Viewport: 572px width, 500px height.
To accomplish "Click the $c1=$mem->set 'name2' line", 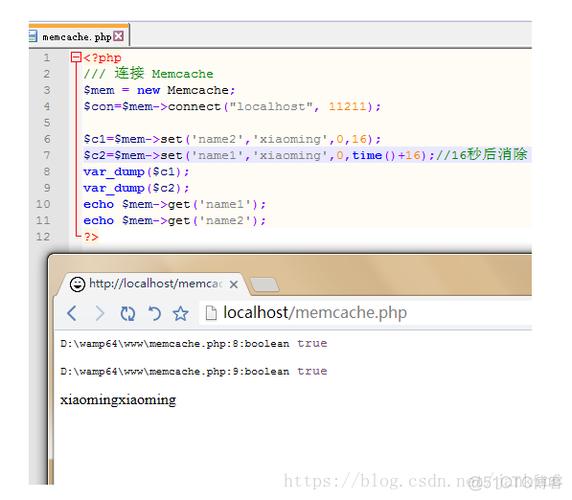I will pos(232,139).
